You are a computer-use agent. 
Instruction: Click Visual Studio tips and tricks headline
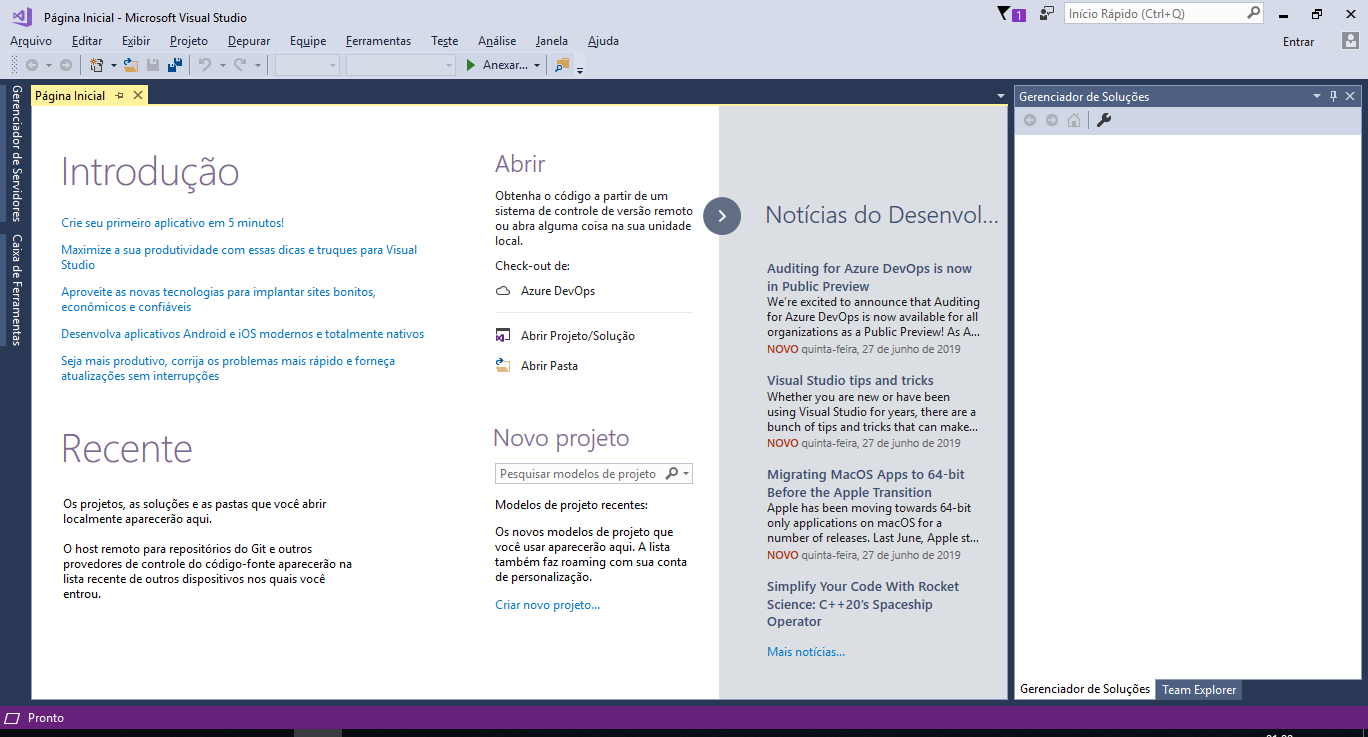pos(850,380)
